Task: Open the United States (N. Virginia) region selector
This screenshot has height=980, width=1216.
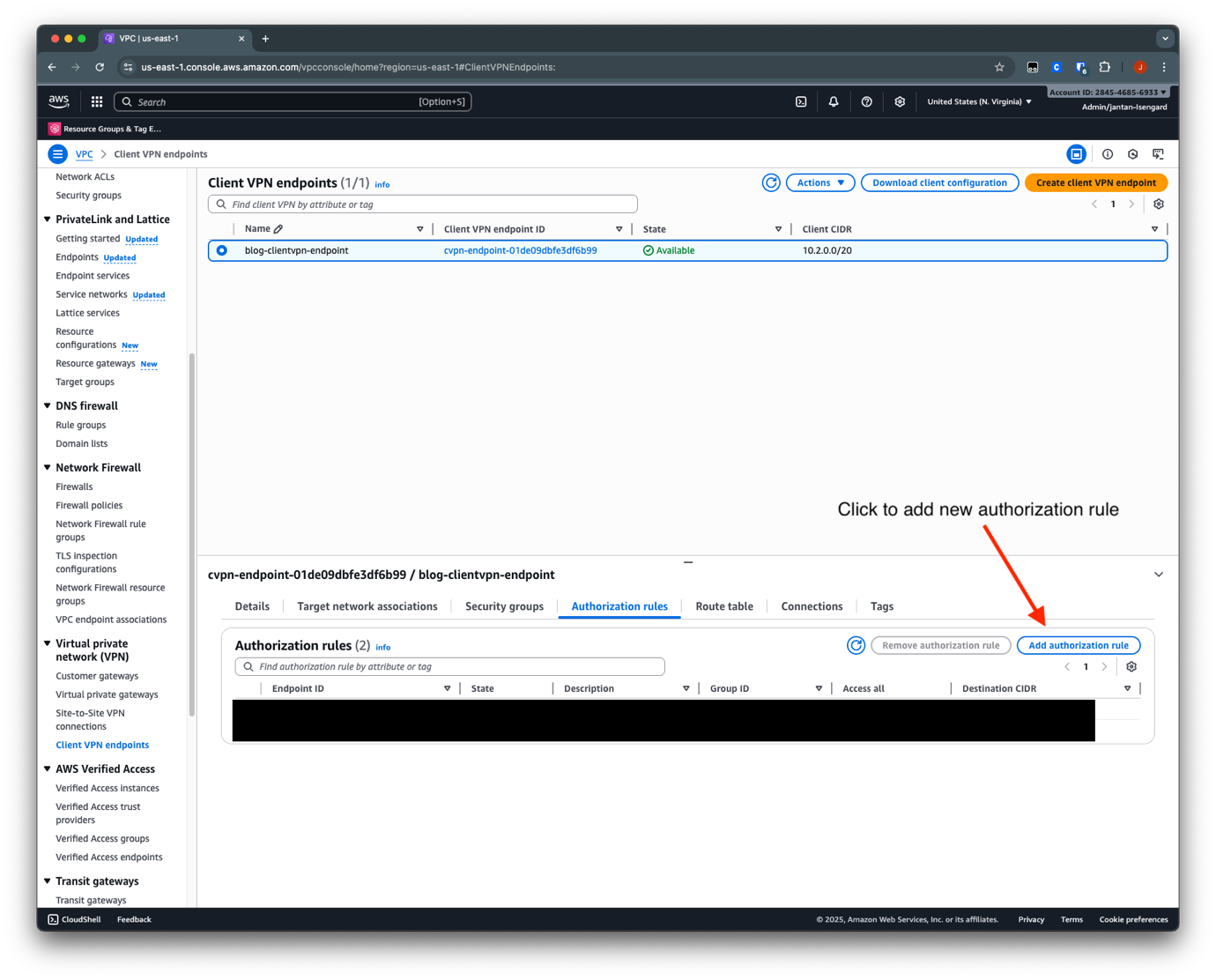Action: pyautogui.click(x=979, y=102)
